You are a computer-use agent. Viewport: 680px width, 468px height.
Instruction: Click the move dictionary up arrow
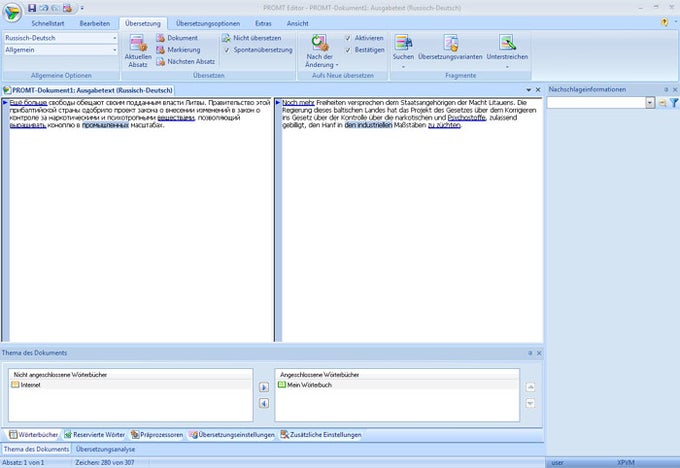(x=530, y=387)
